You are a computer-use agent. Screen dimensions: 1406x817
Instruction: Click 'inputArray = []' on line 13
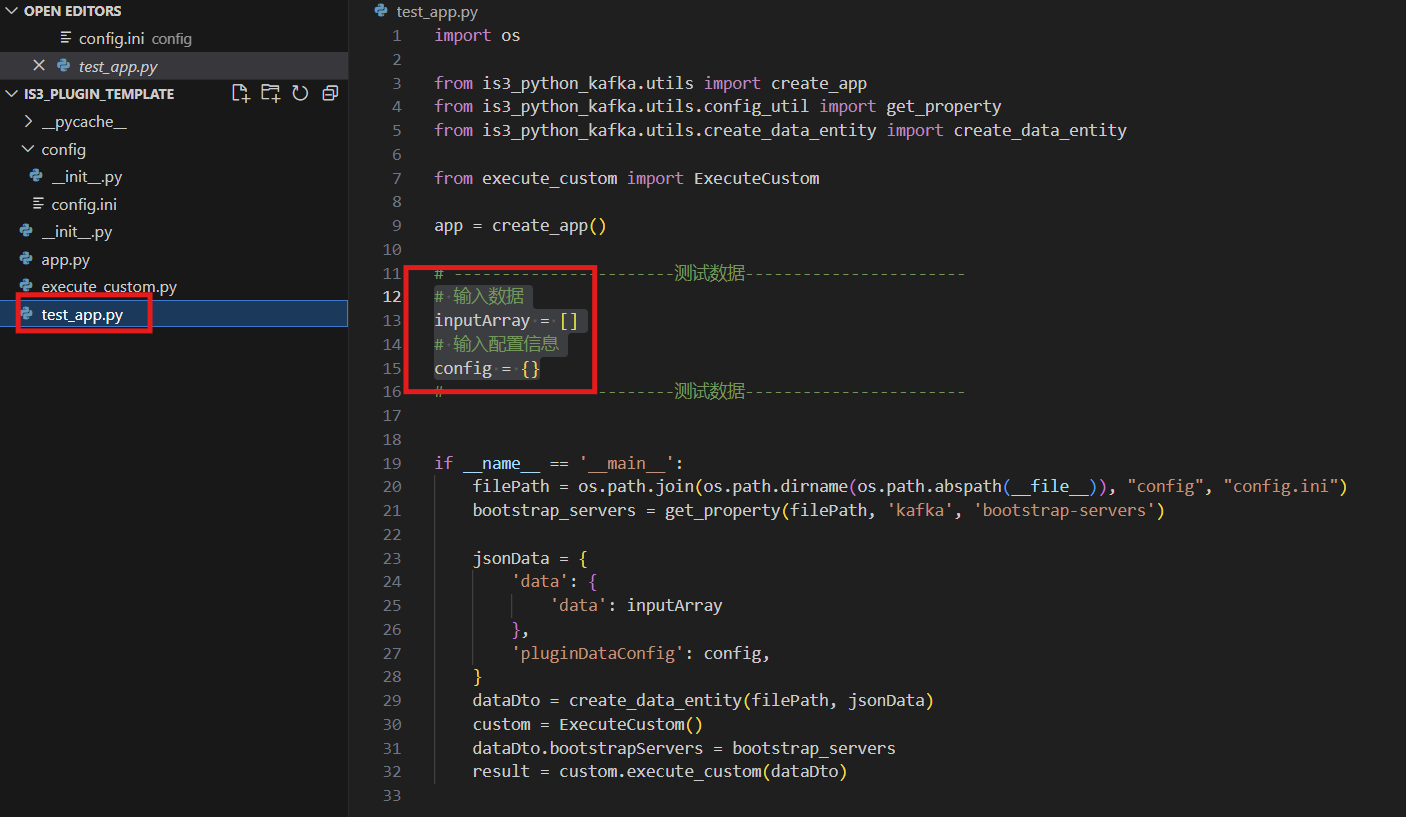(x=506, y=321)
